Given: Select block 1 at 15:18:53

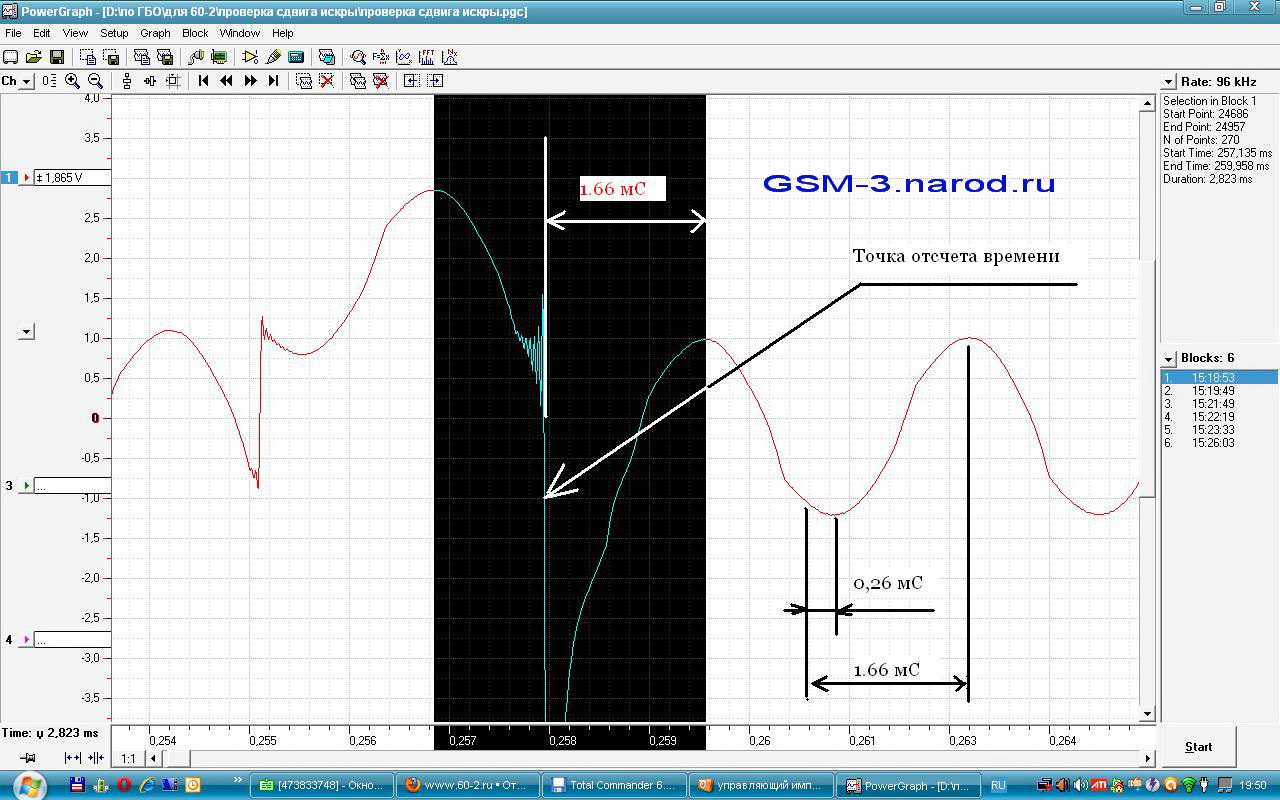Looking at the screenshot, I should pos(1219,378).
